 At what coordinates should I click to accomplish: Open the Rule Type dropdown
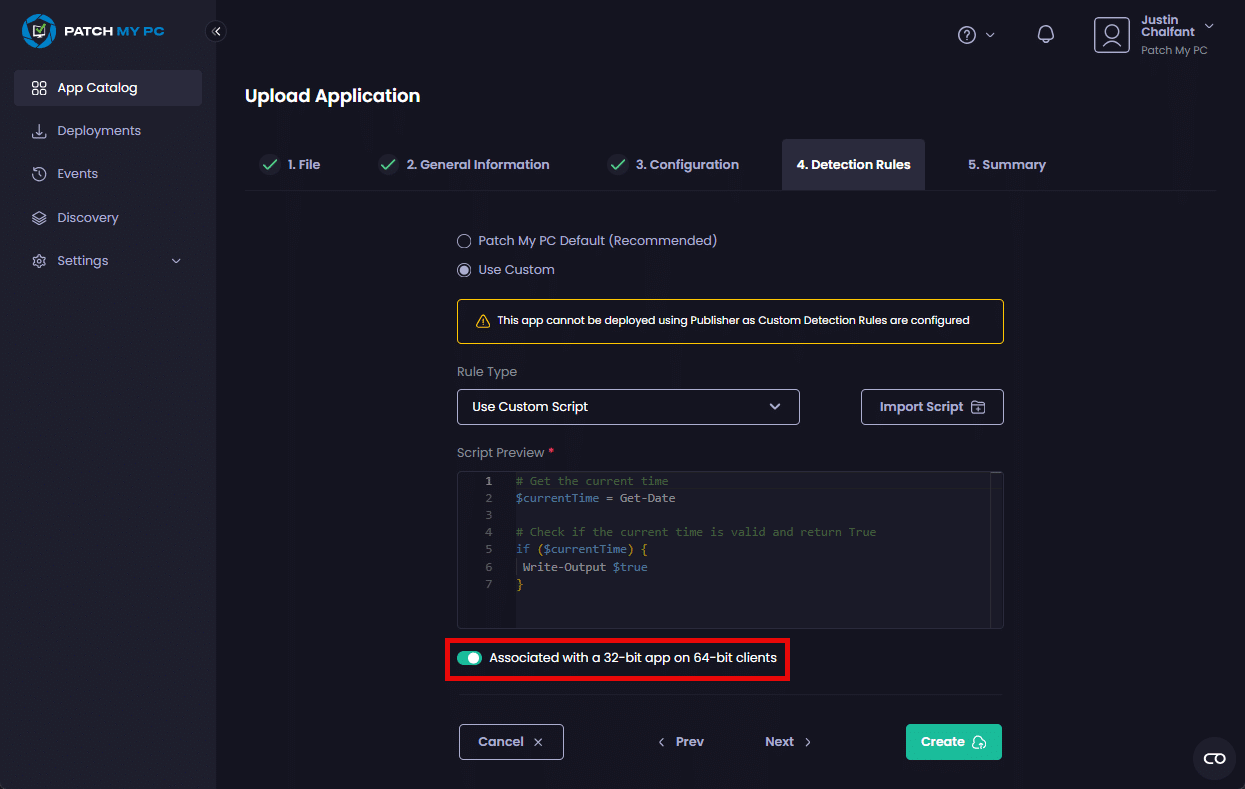coord(628,407)
